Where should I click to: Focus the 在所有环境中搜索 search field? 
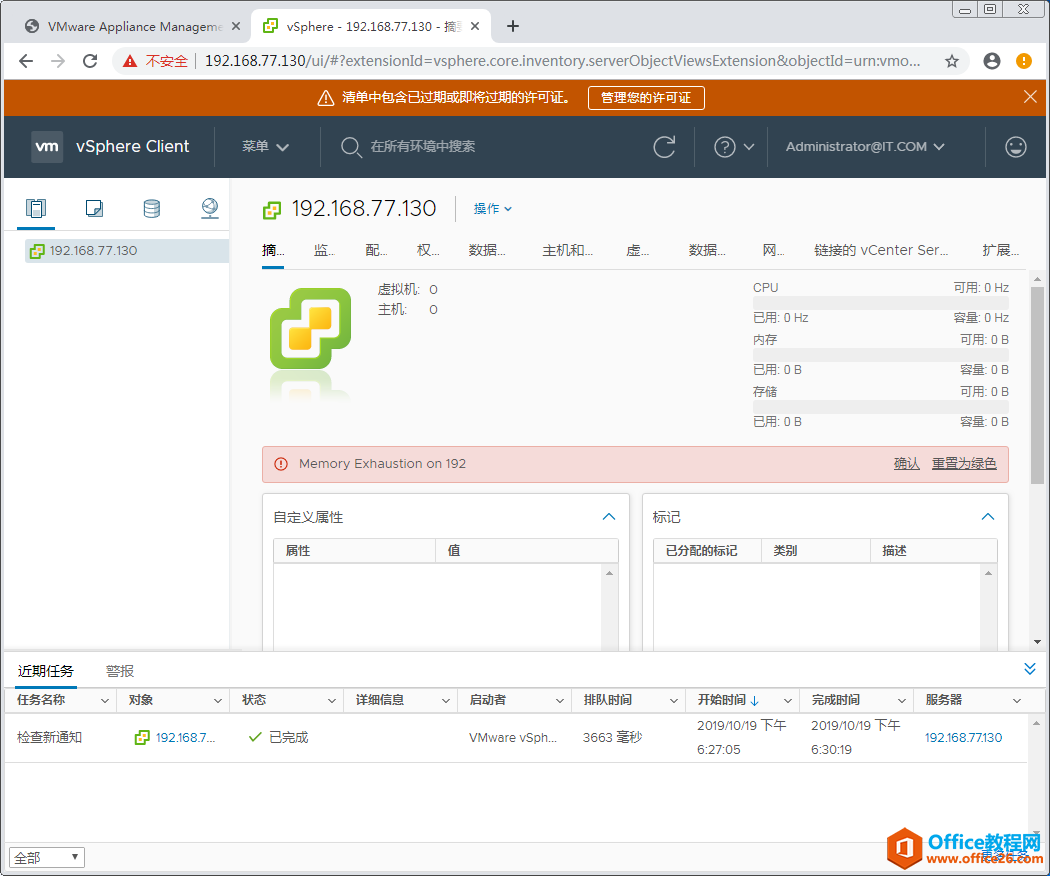point(423,147)
